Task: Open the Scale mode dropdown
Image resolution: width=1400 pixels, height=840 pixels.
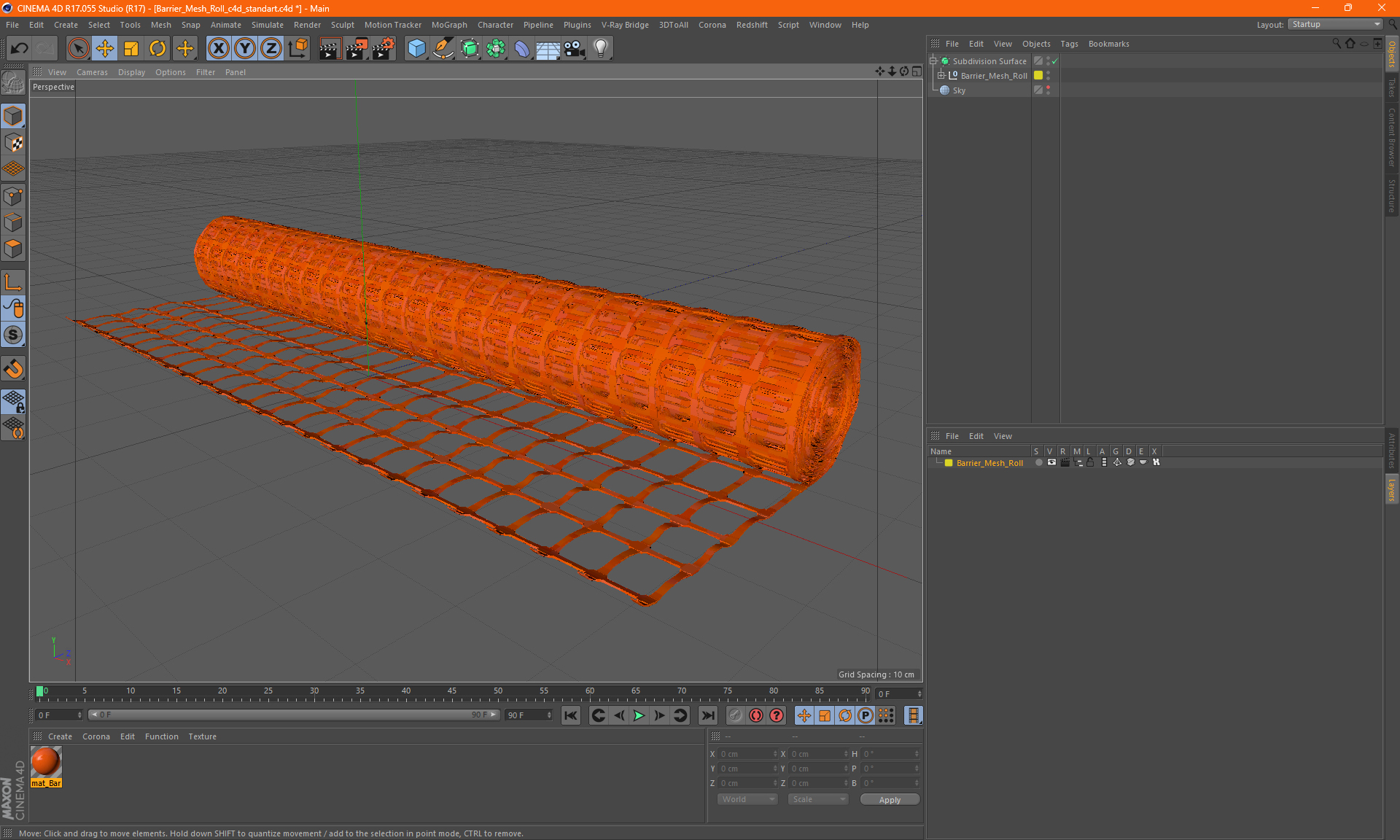Action: tap(818, 799)
